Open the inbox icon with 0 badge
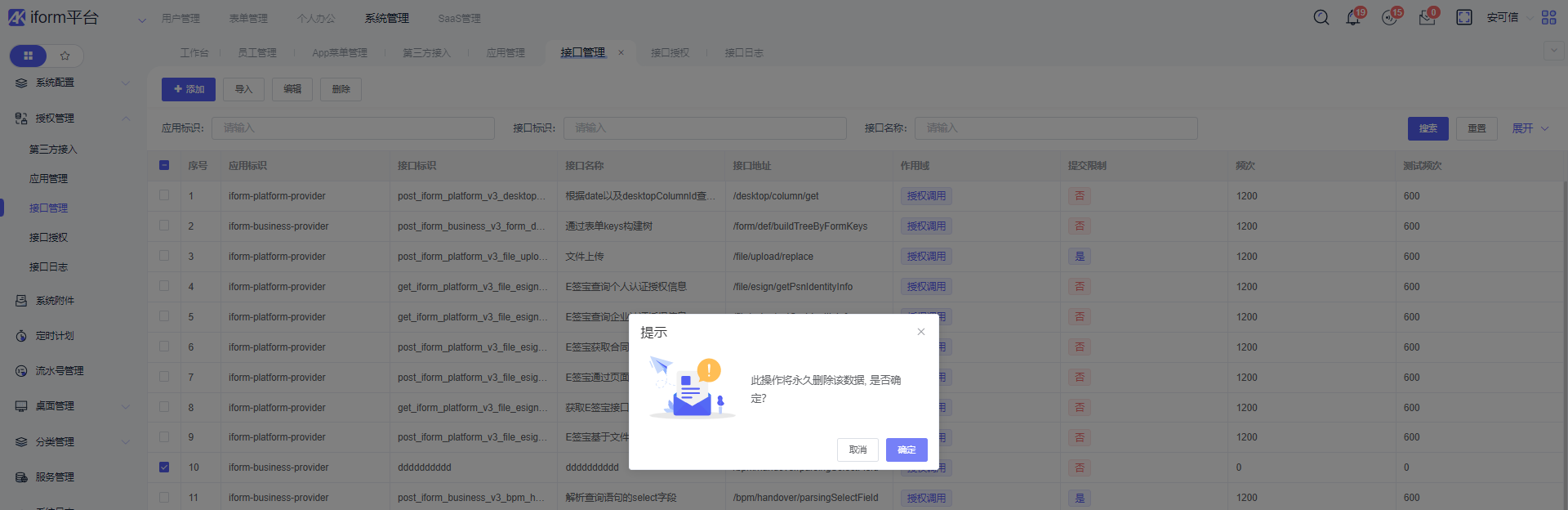This screenshot has width=1568, height=510. point(1427,18)
